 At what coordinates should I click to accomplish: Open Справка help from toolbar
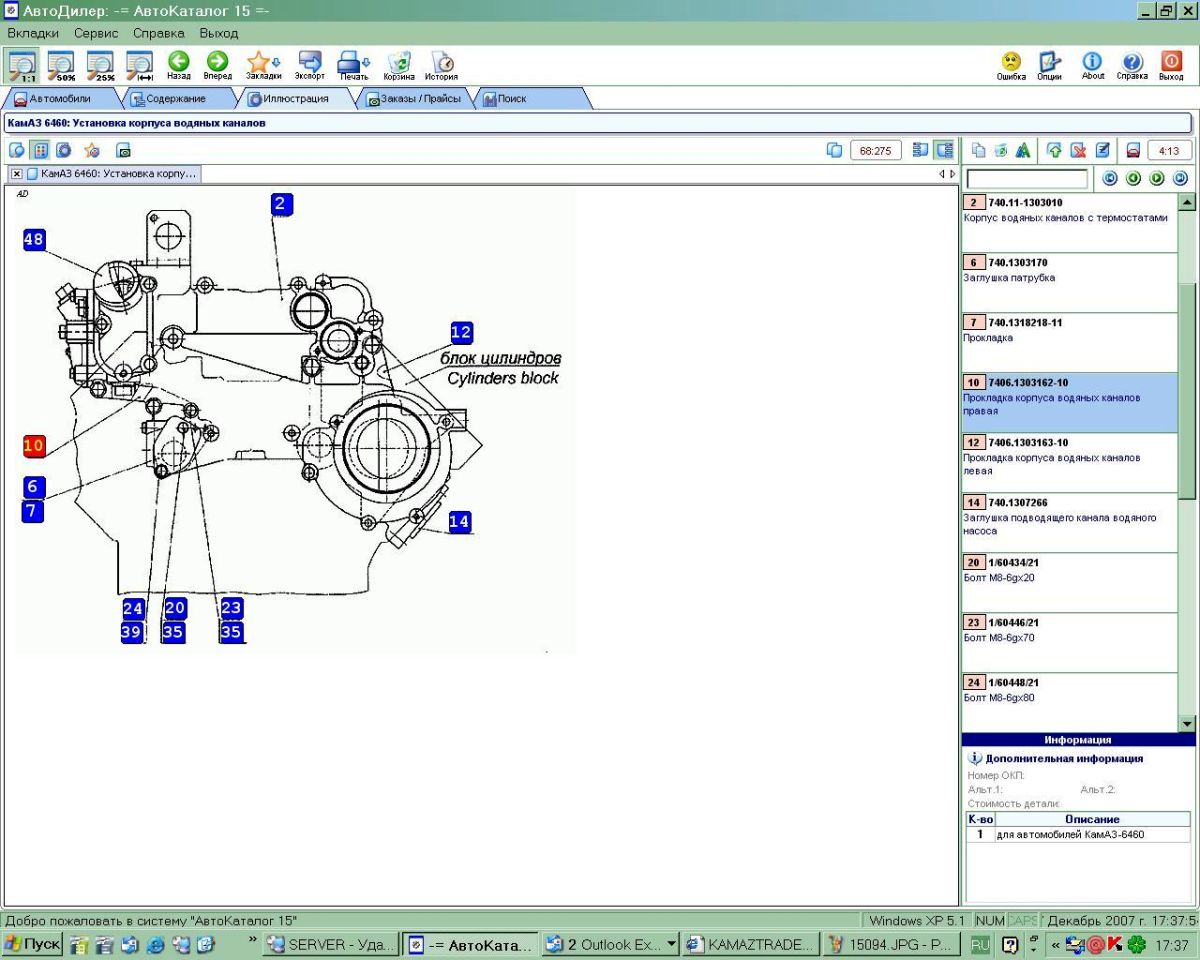pos(1132,66)
